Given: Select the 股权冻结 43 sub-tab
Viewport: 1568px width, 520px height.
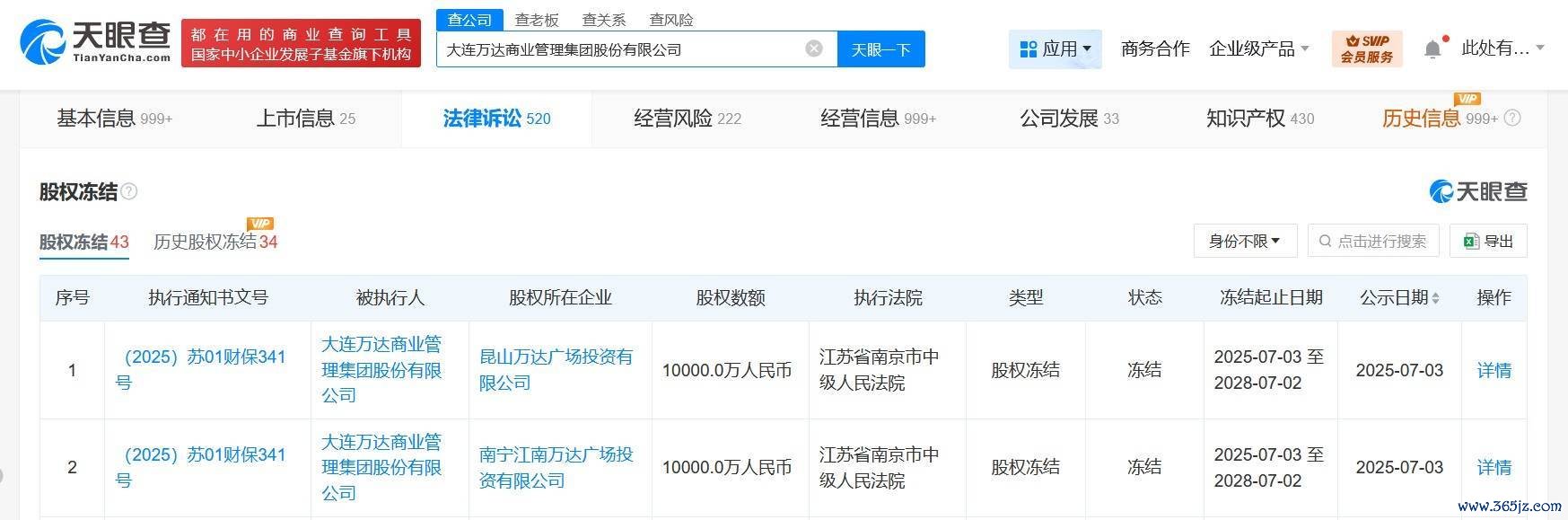Looking at the screenshot, I should [x=83, y=242].
